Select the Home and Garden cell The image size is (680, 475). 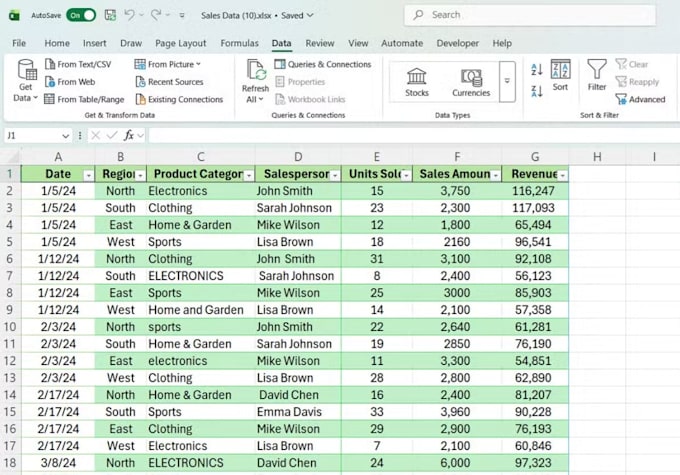click(200, 310)
